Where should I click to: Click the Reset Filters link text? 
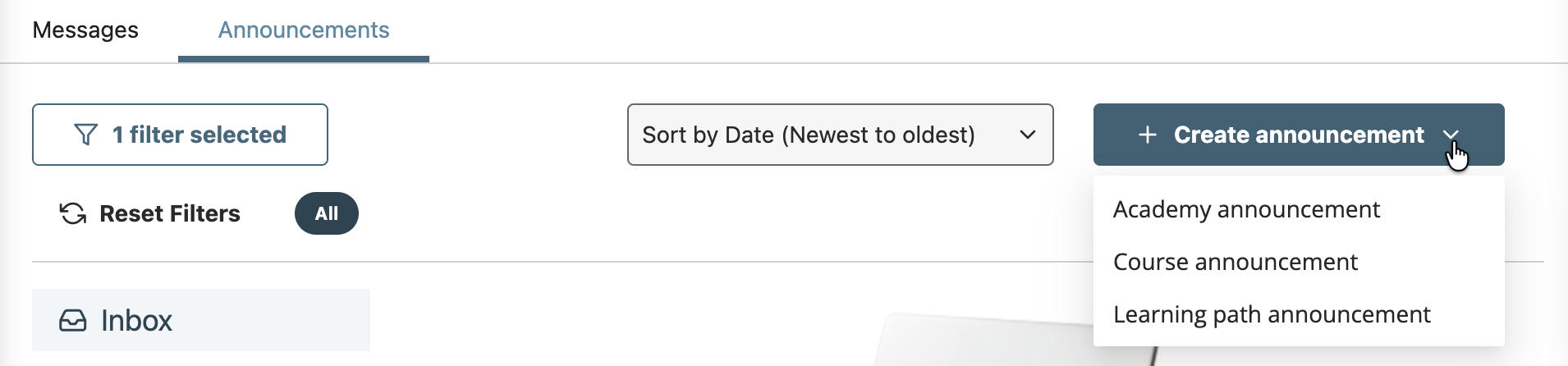tap(170, 213)
